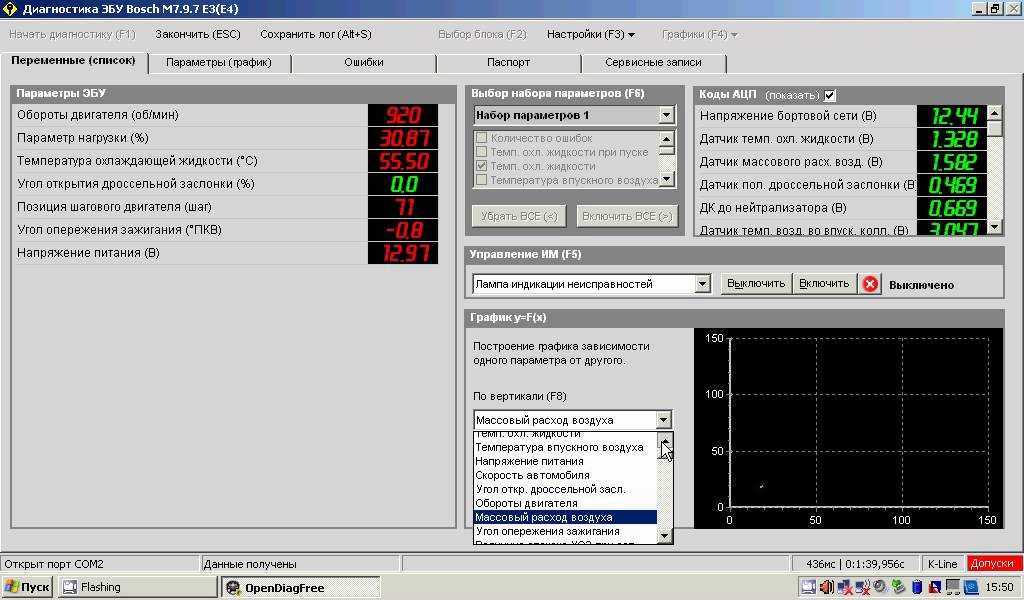
Task: Toggle Количество ошибок checkbox
Action: coord(481,138)
